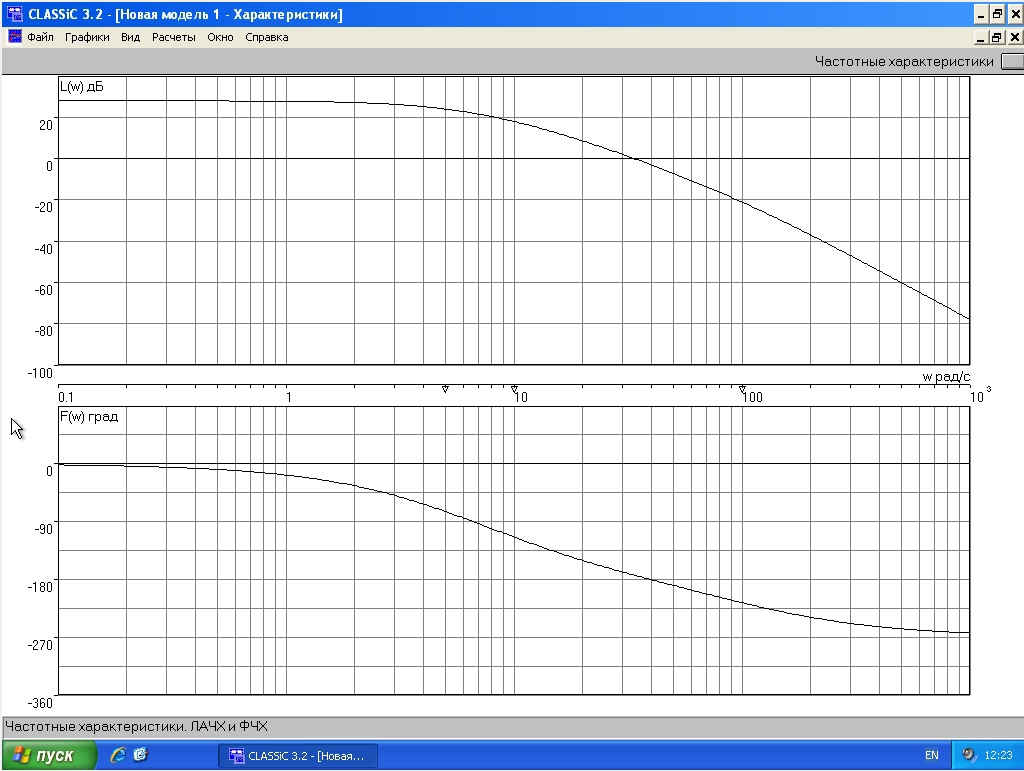The height and width of the screenshot is (771, 1024).
Task: Click the F(w) град plot label
Action: (x=89, y=417)
